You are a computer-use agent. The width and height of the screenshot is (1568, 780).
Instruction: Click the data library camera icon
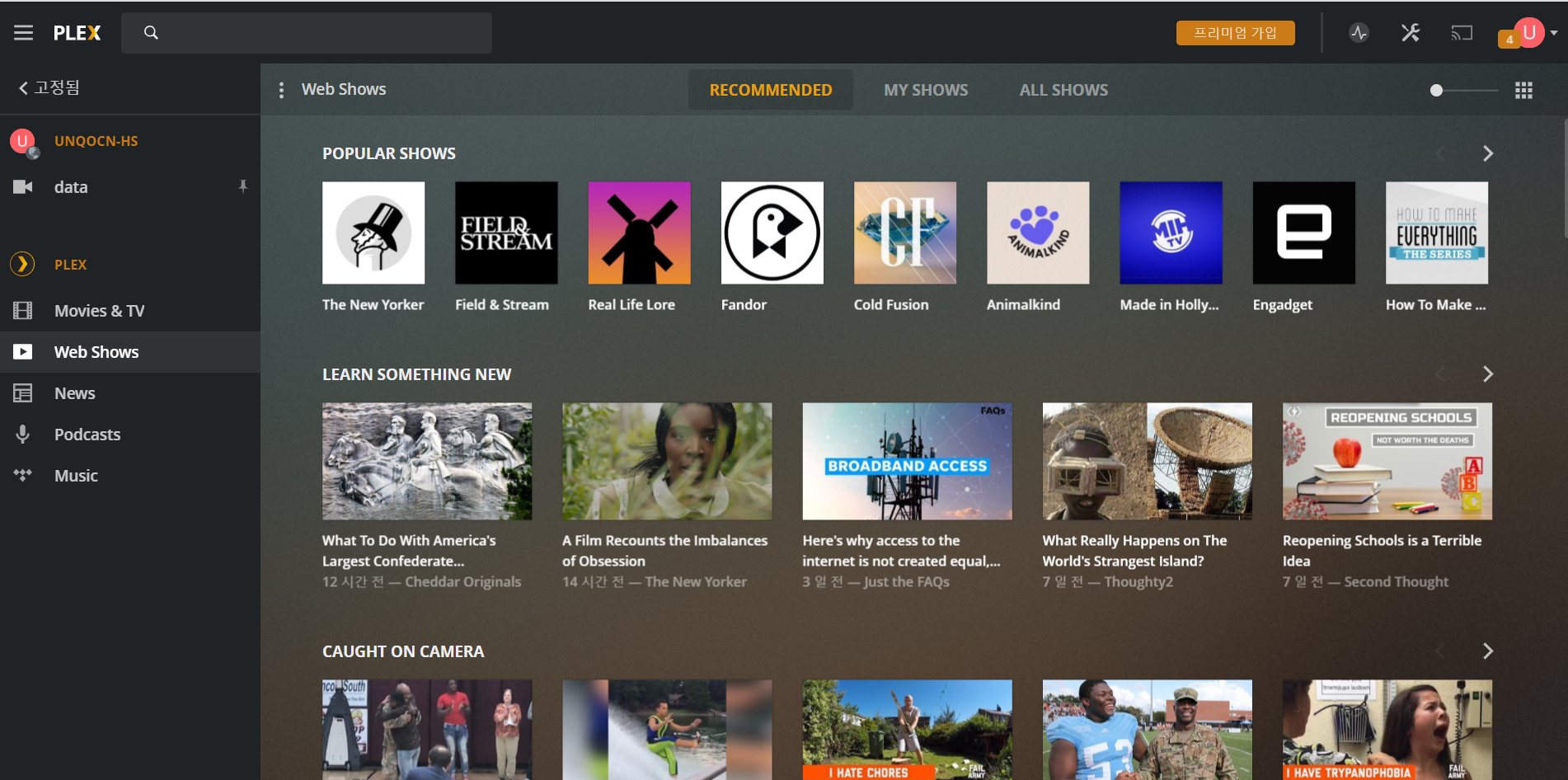(23, 187)
